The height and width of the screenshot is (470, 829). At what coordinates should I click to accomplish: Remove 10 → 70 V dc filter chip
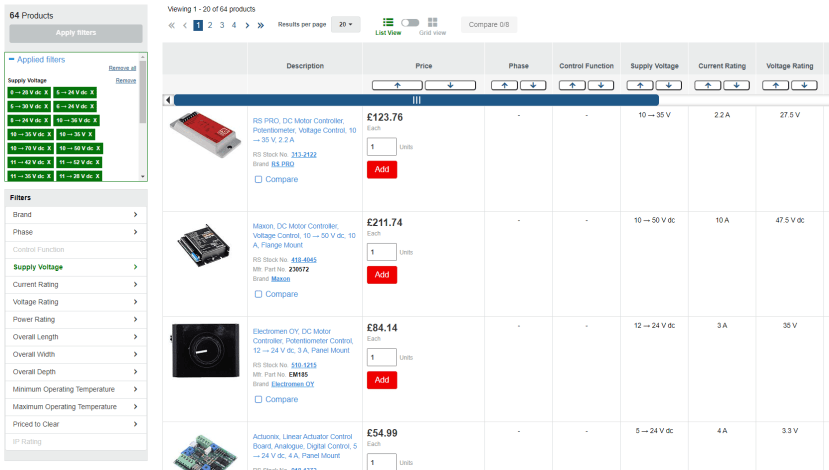coord(49,149)
